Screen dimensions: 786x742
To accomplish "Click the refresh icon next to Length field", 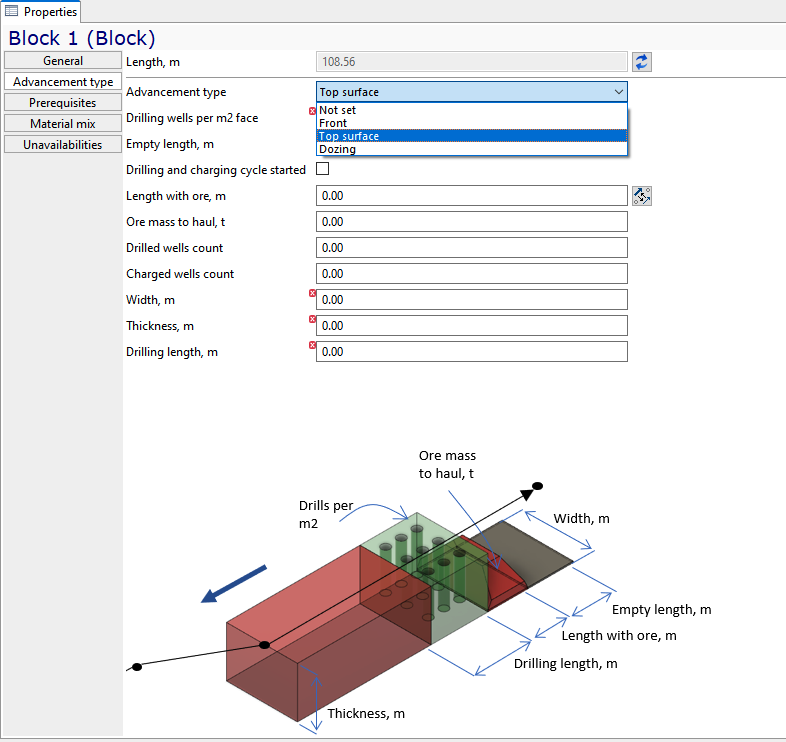I will pyautogui.click(x=642, y=62).
